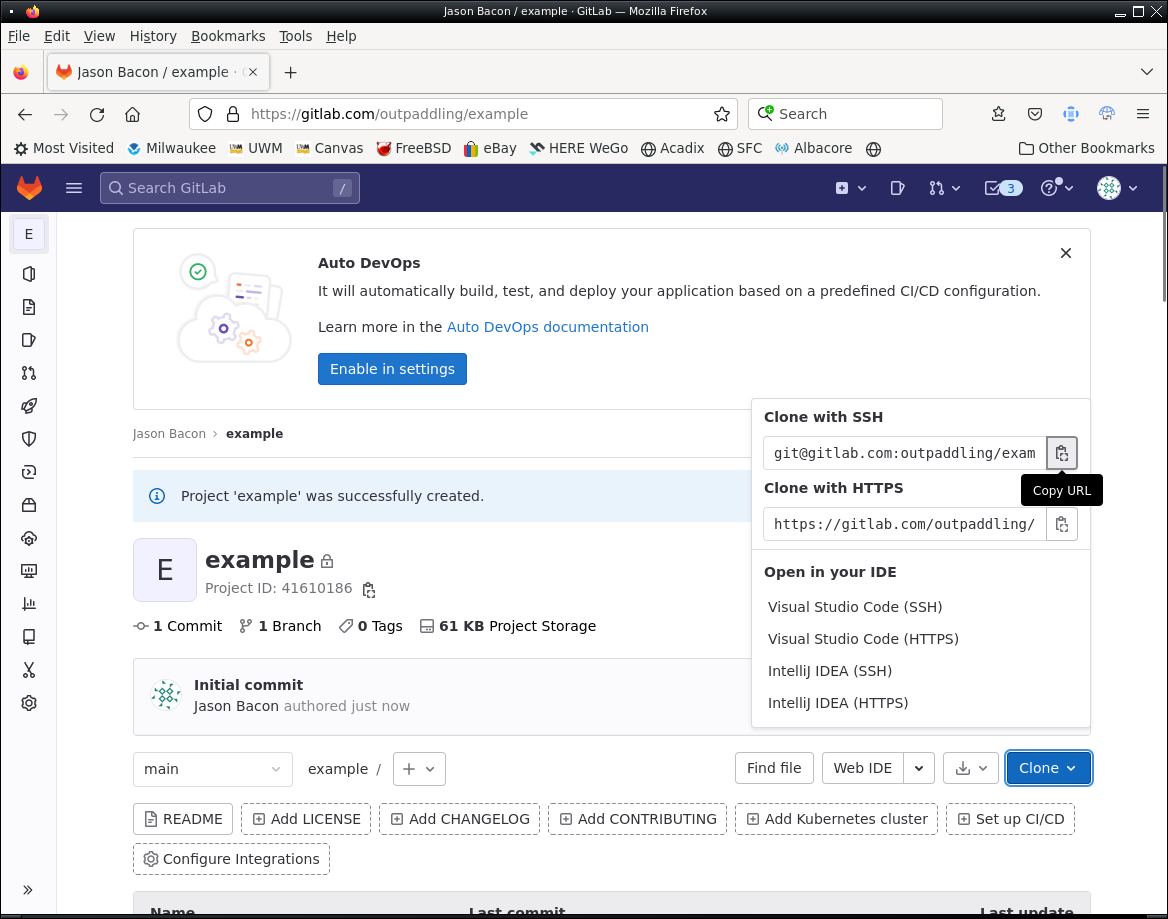Viewport: 1168px width, 919px height.
Task: Open the Bookmarks menu
Action: [x=228, y=36]
